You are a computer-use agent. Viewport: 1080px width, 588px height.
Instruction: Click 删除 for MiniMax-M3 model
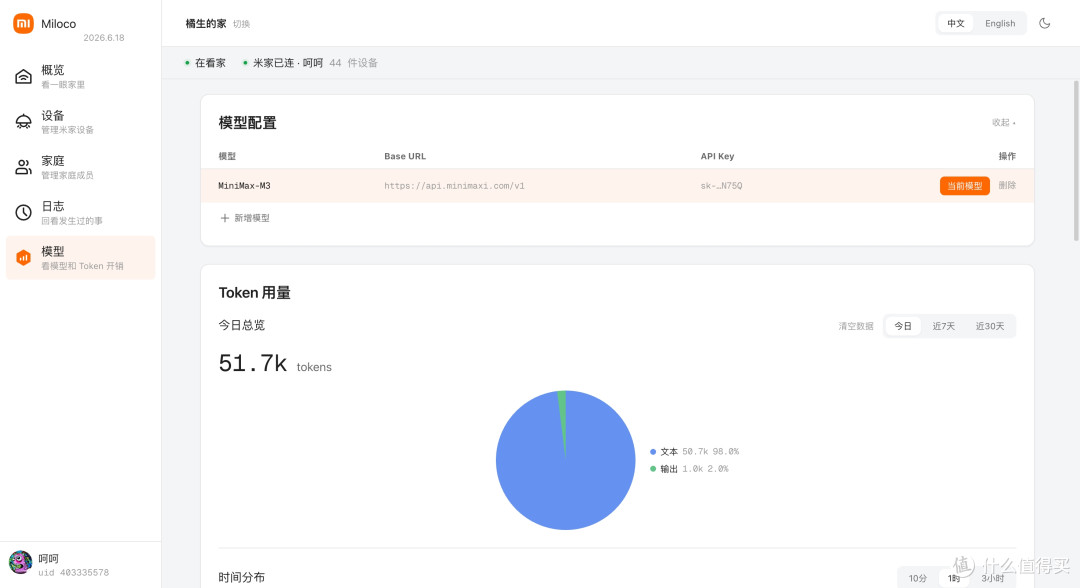tap(1007, 185)
